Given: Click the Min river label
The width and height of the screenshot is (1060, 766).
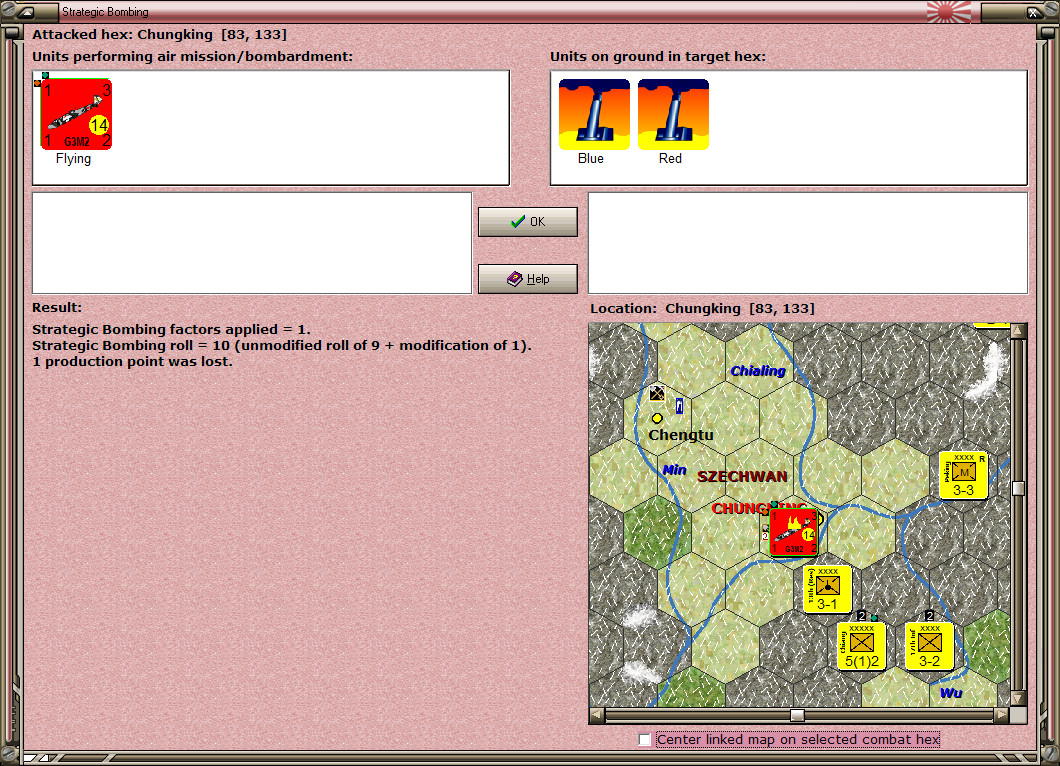Looking at the screenshot, I should 674,470.
